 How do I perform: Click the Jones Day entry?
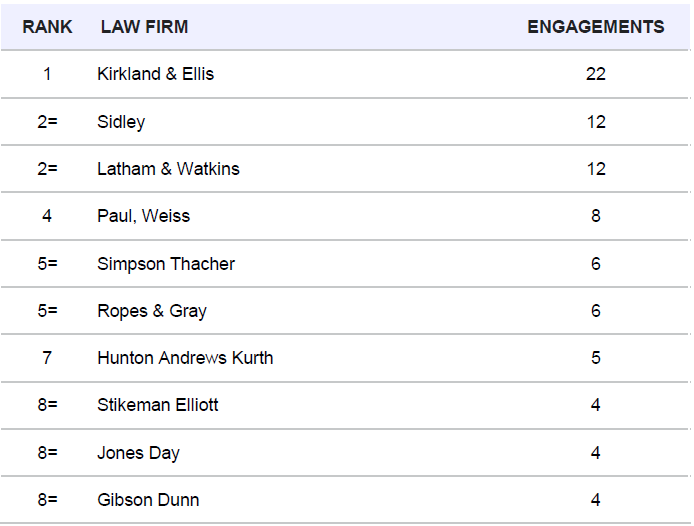139,453
